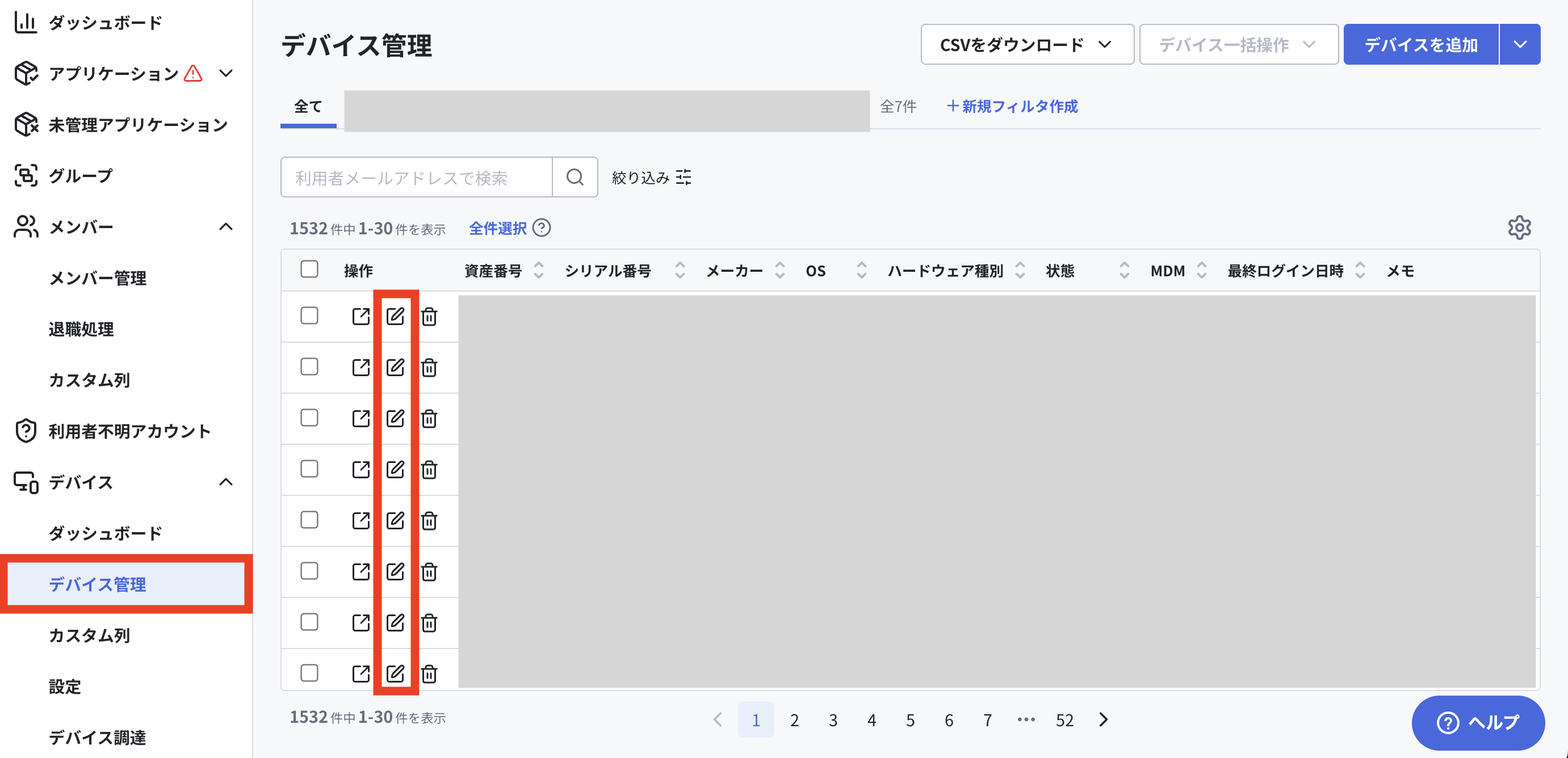Screen dimensions: 1568x758
Task: Edit the device in first row
Action: point(395,315)
